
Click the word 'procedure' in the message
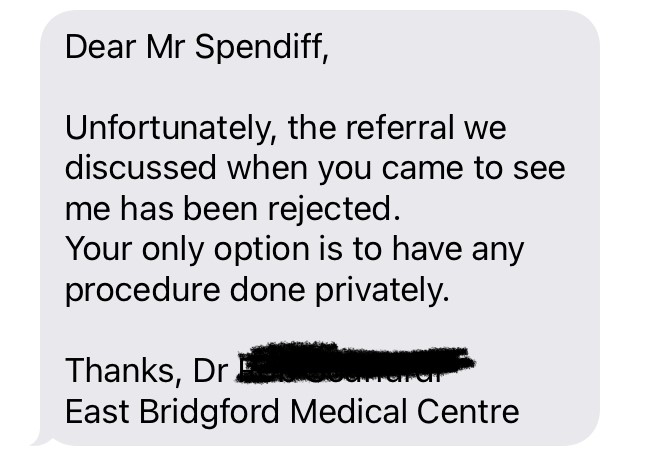tap(143, 291)
